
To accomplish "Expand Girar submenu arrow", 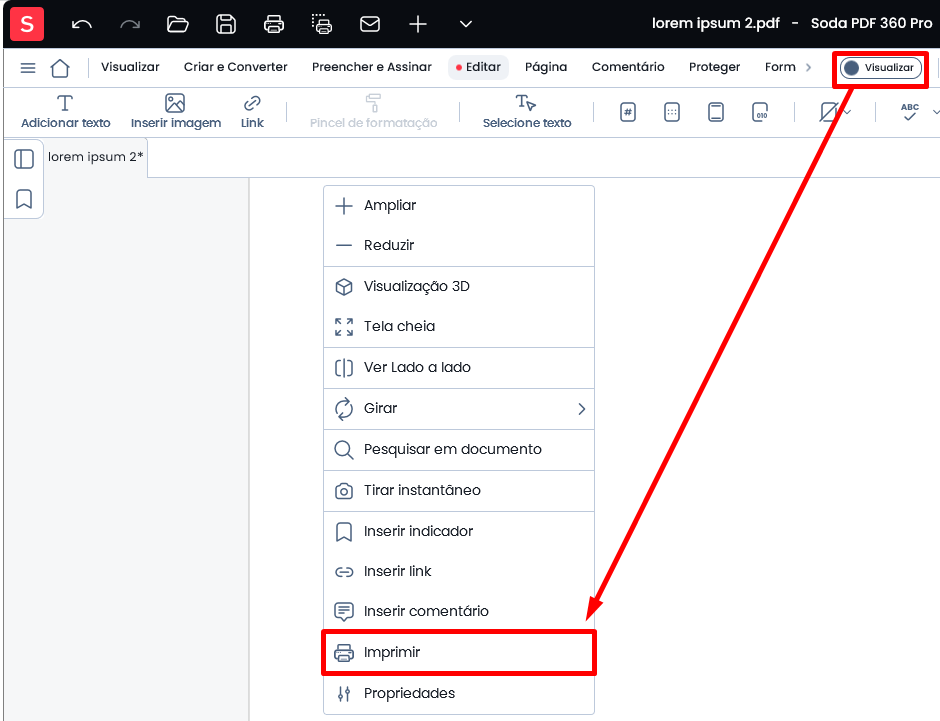I will click(581, 409).
